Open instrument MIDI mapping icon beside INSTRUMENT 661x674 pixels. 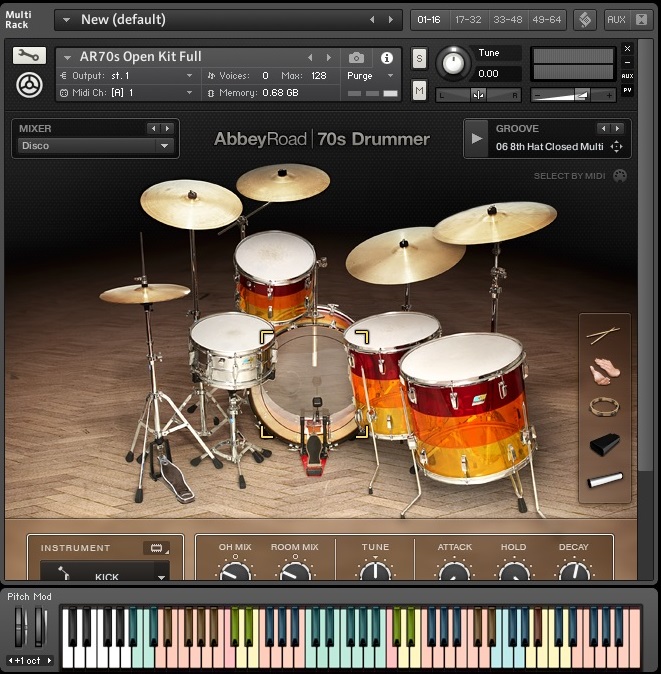tap(157, 548)
